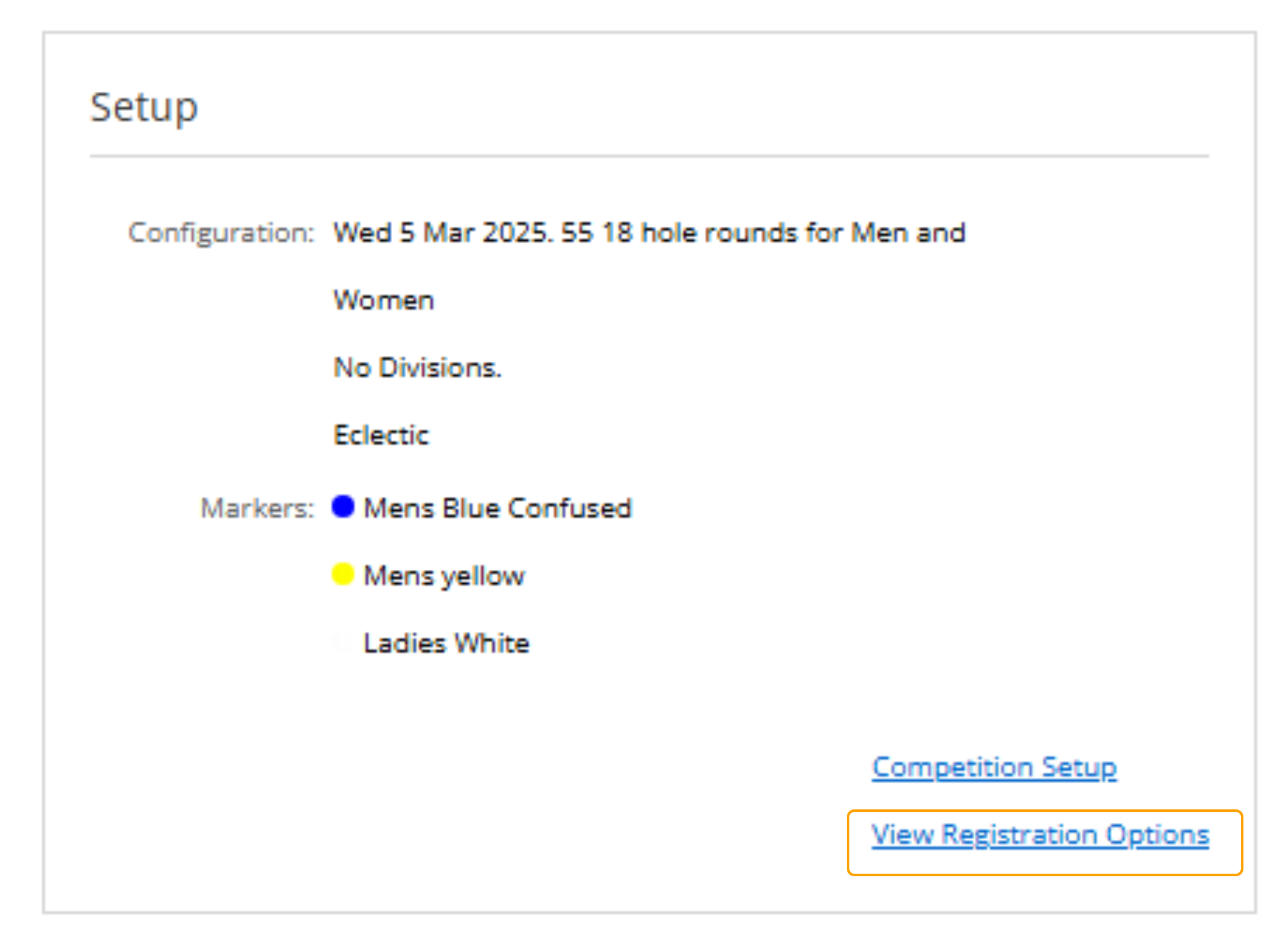
Task: Click the "Men and" configuration text
Action: tap(908, 232)
